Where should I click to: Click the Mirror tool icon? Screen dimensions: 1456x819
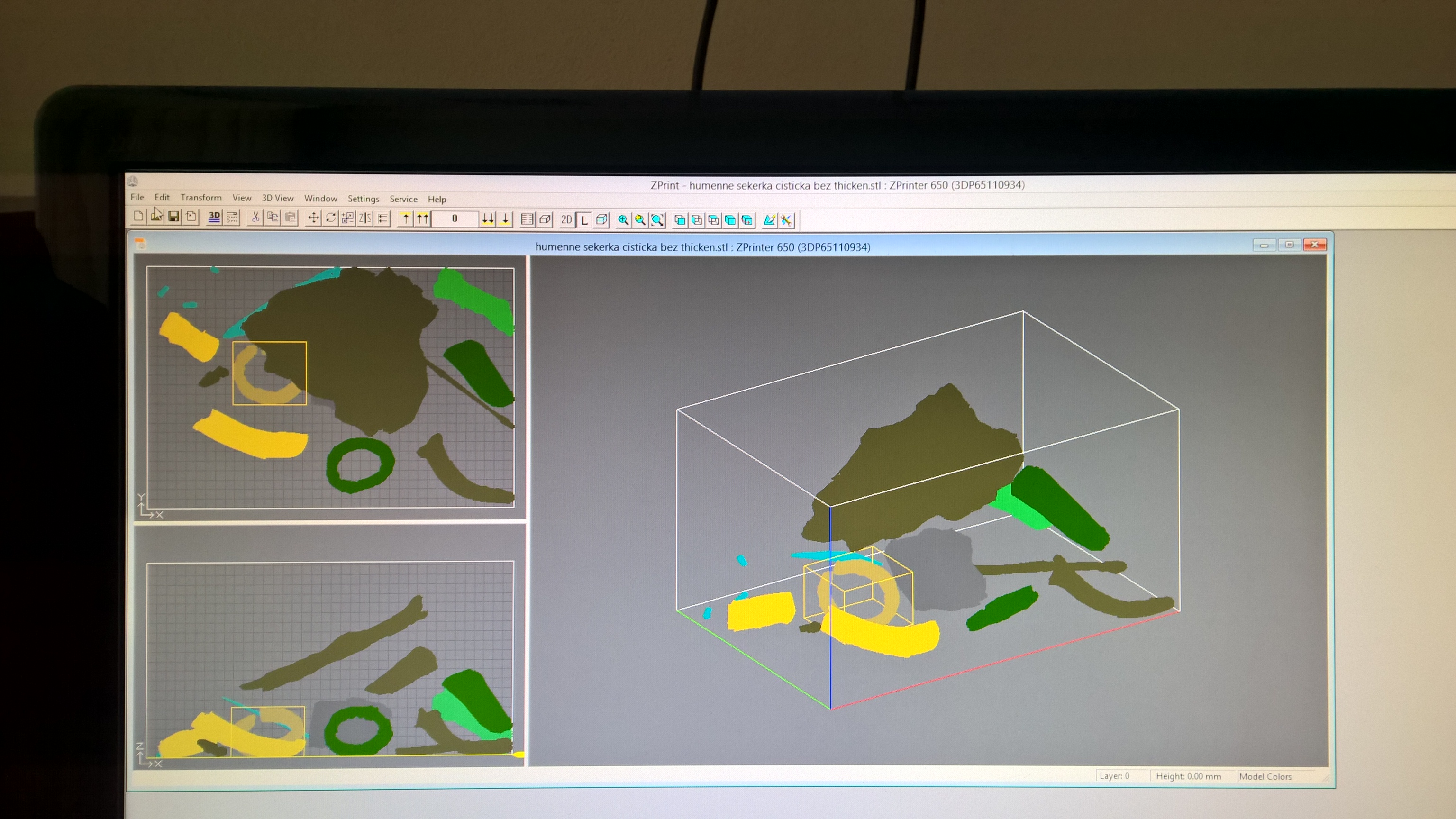pos(365,218)
